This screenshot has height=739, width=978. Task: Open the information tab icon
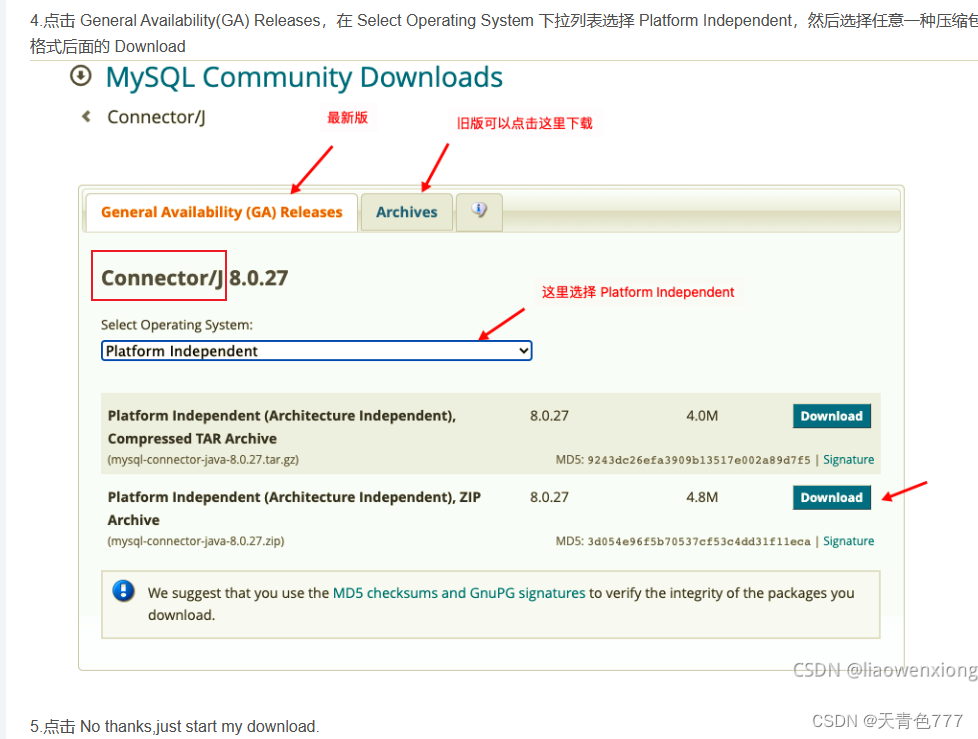point(479,211)
